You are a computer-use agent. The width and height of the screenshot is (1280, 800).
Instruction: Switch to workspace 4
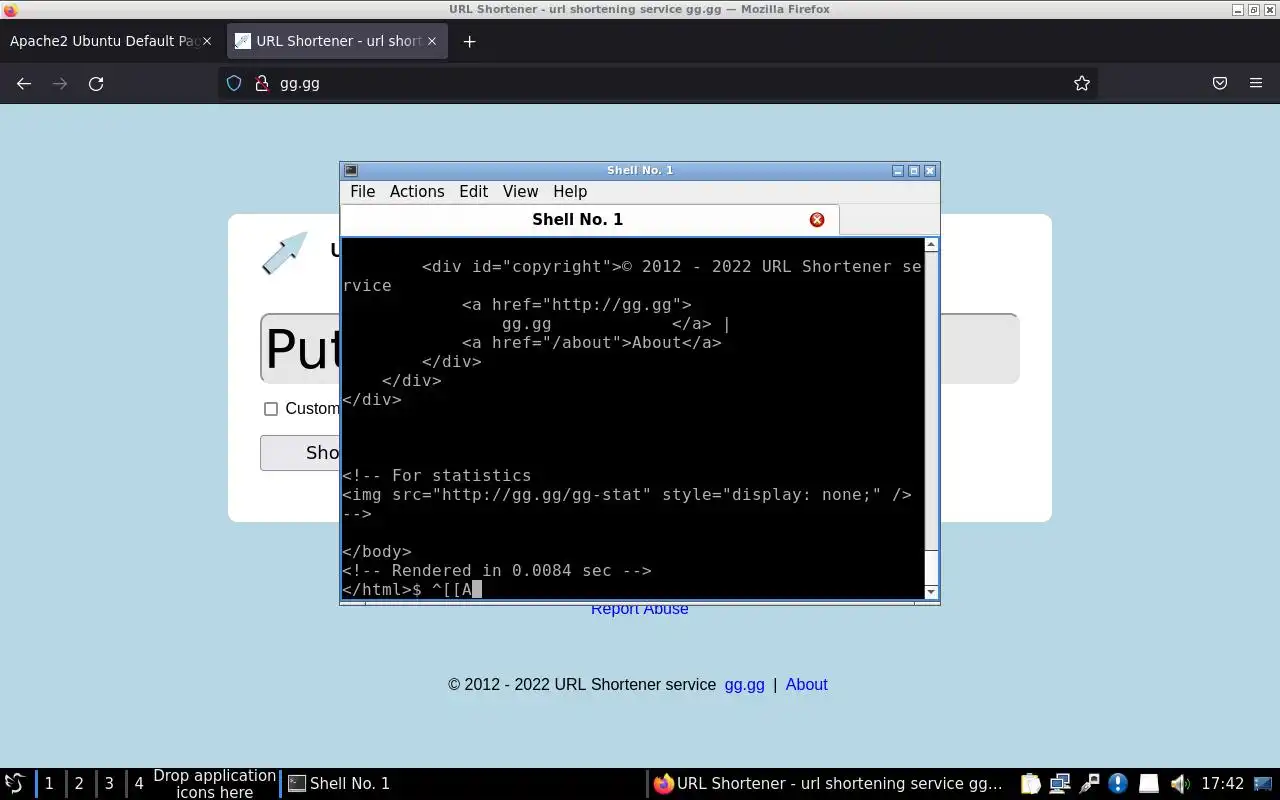139,784
